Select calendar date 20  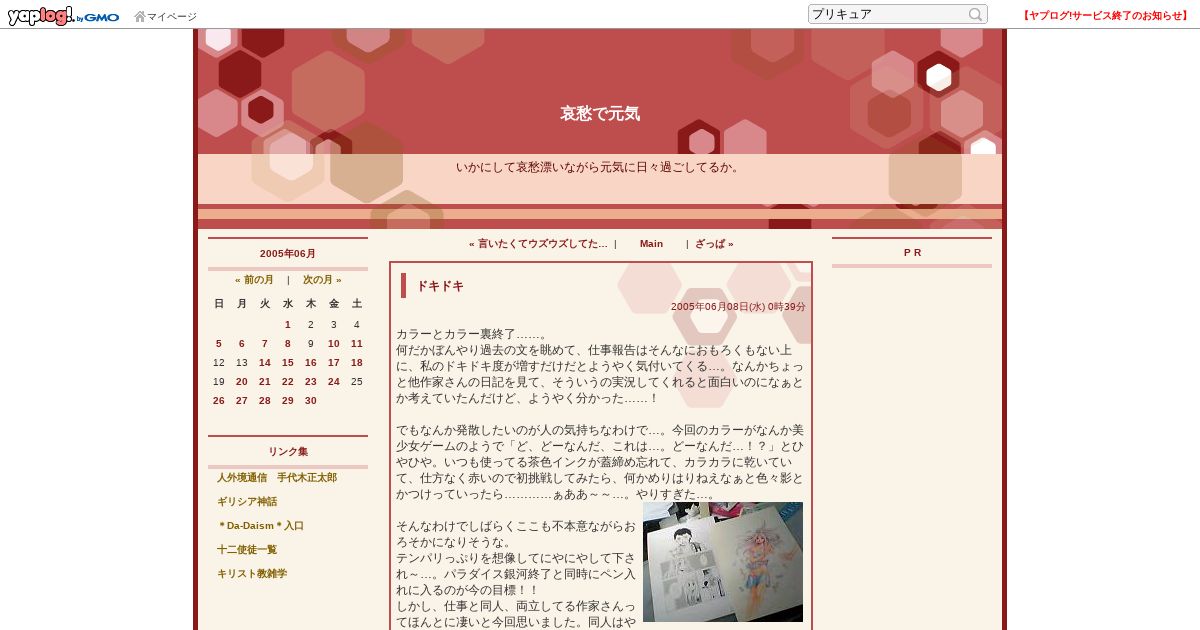pos(242,382)
